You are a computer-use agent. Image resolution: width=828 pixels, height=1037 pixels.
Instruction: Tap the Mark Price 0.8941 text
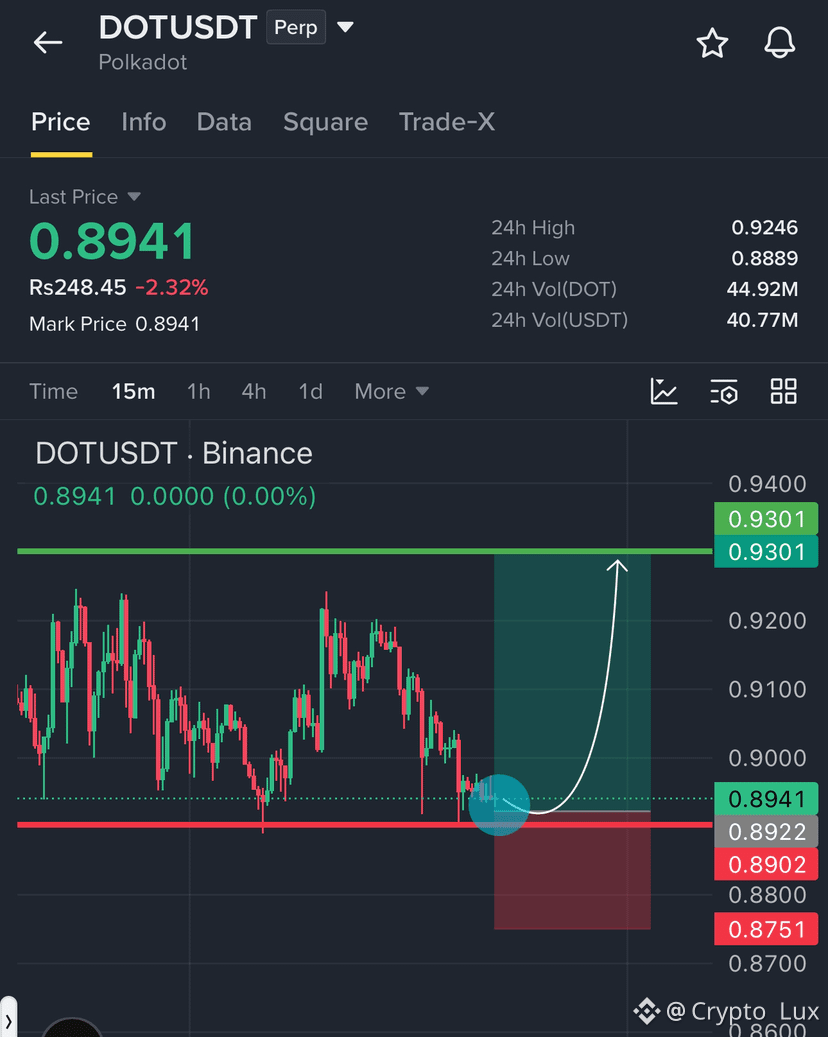(114, 324)
